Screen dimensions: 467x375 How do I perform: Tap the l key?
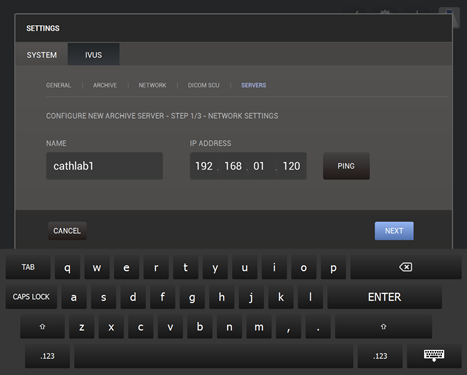(x=310, y=297)
